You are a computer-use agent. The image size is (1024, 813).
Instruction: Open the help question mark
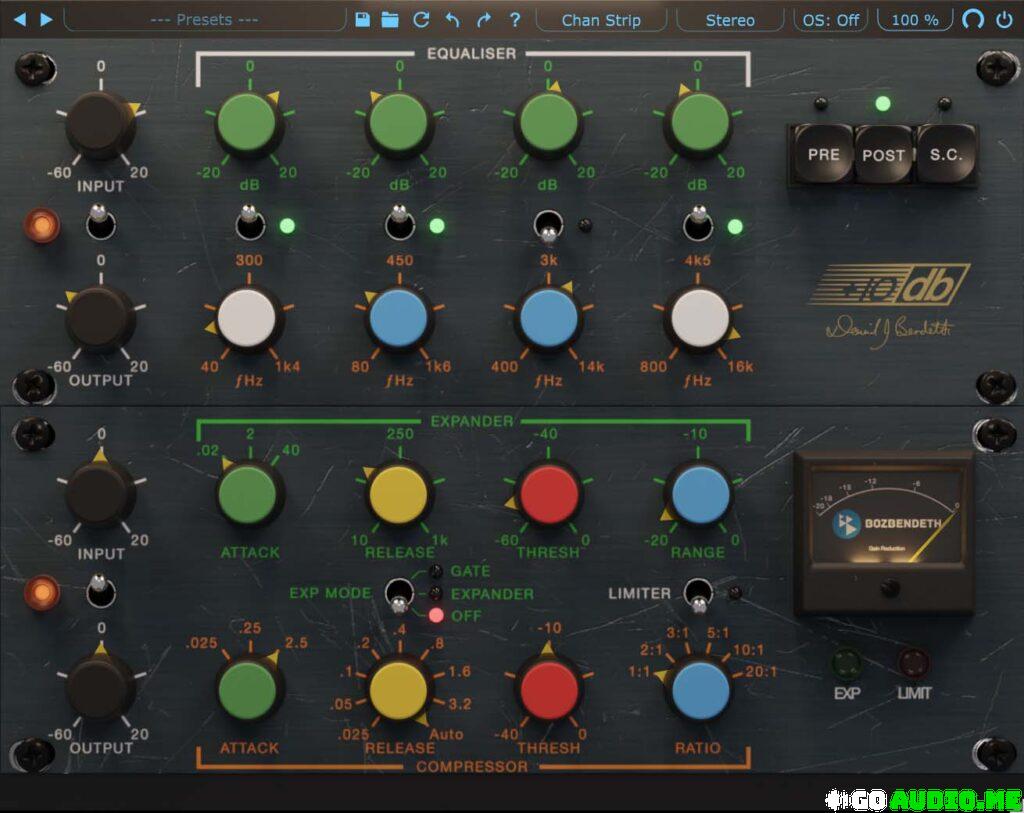[515, 20]
